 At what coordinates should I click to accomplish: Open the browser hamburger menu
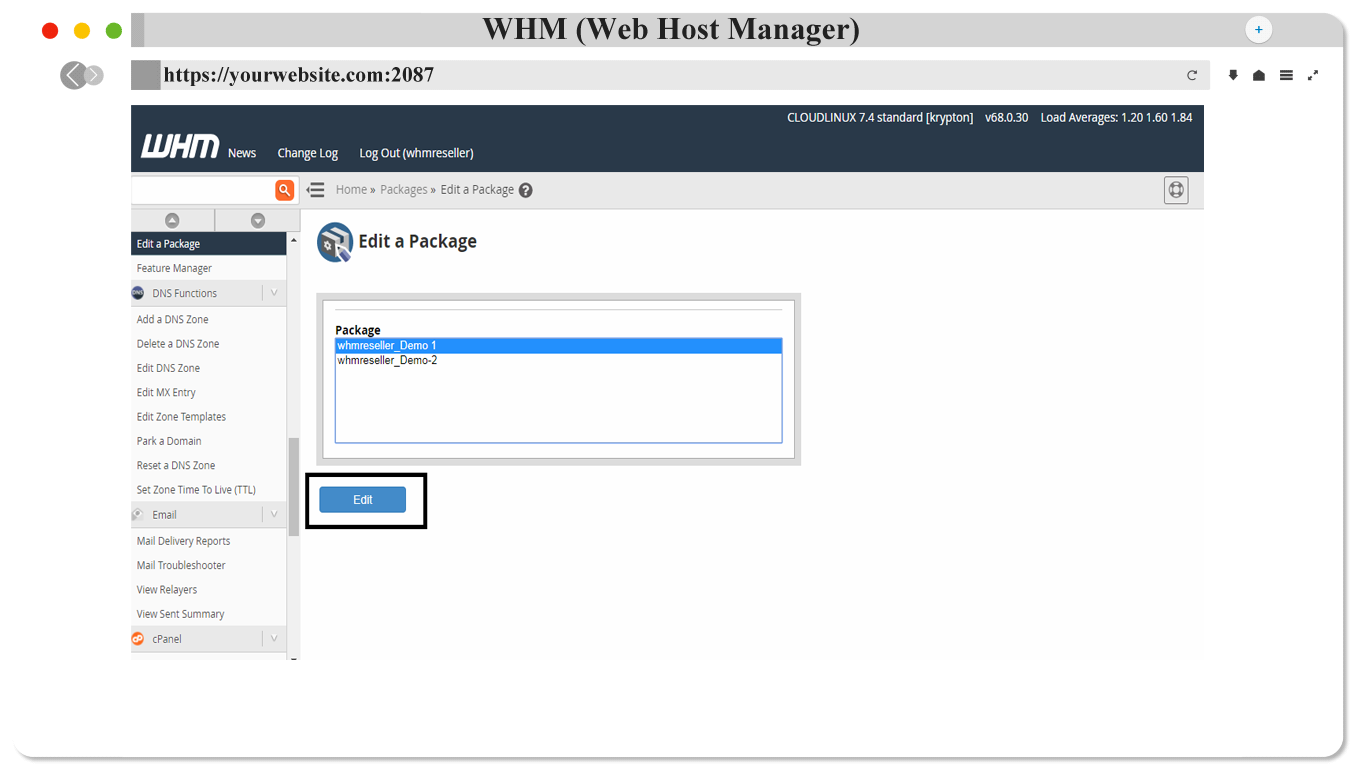coord(1286,75)
